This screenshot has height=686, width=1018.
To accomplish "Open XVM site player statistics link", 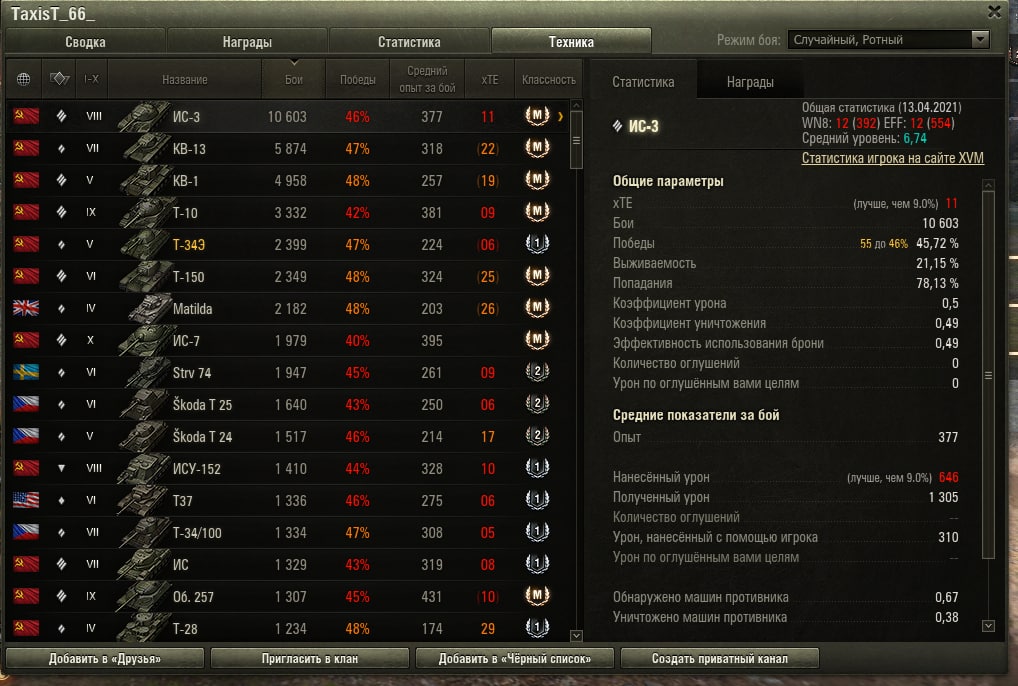I will 892,158.
